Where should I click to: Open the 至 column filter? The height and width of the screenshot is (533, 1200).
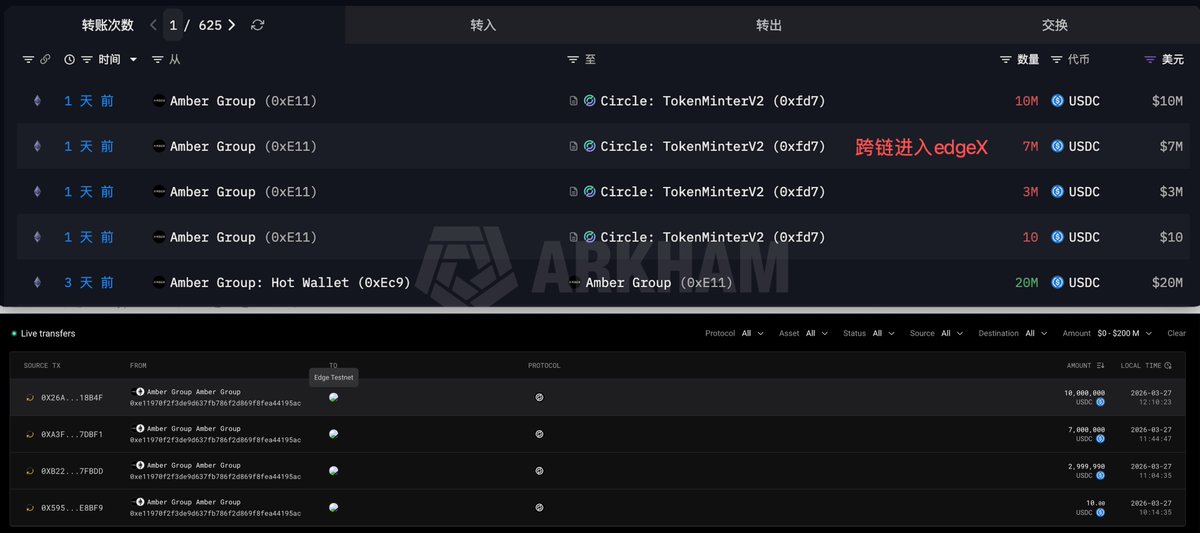[x=573, y=60]
